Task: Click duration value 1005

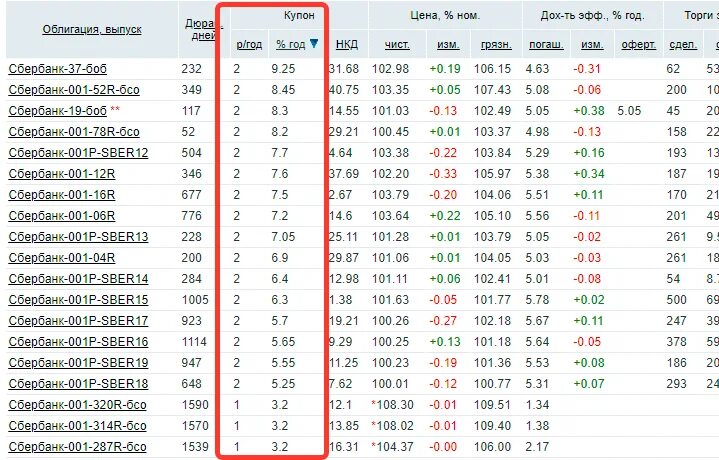Action: (195, 300)
